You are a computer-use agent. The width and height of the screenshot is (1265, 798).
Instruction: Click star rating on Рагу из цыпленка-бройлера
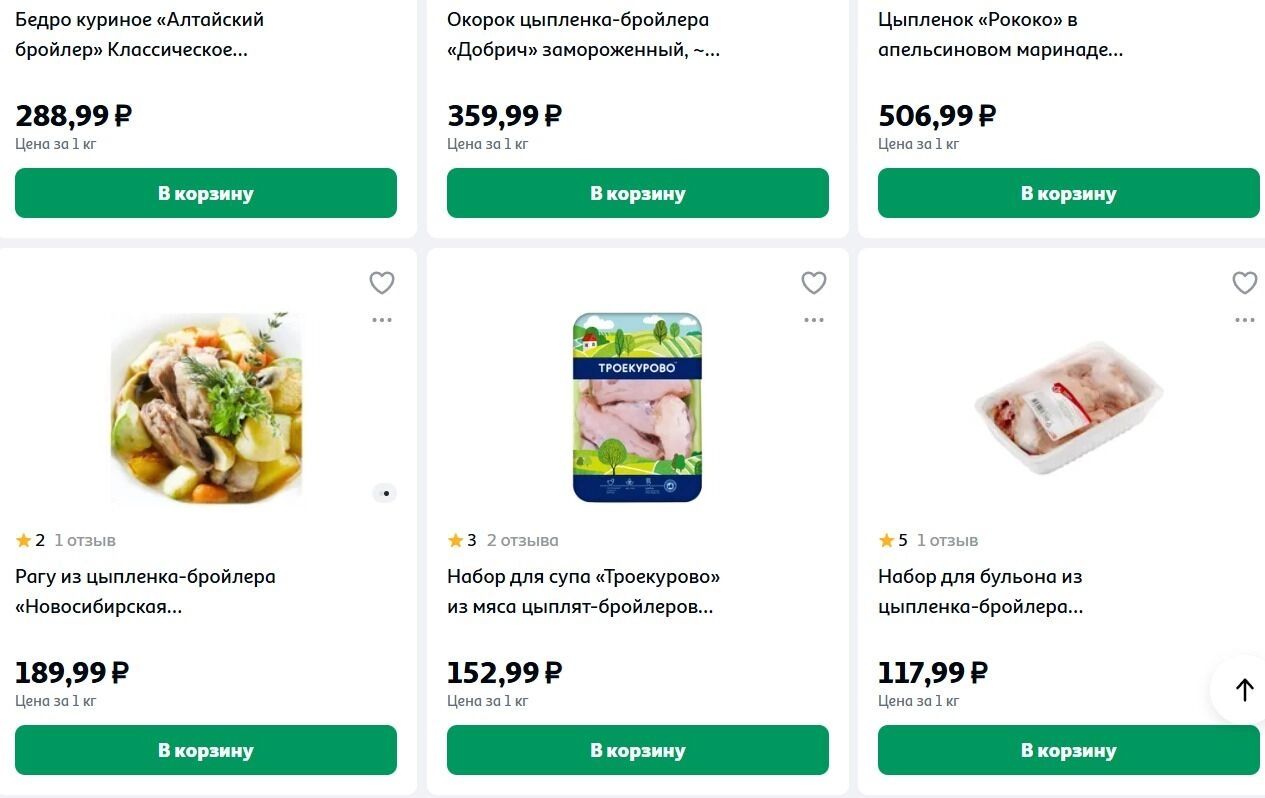pyautogui.click(x=30, y=541)
